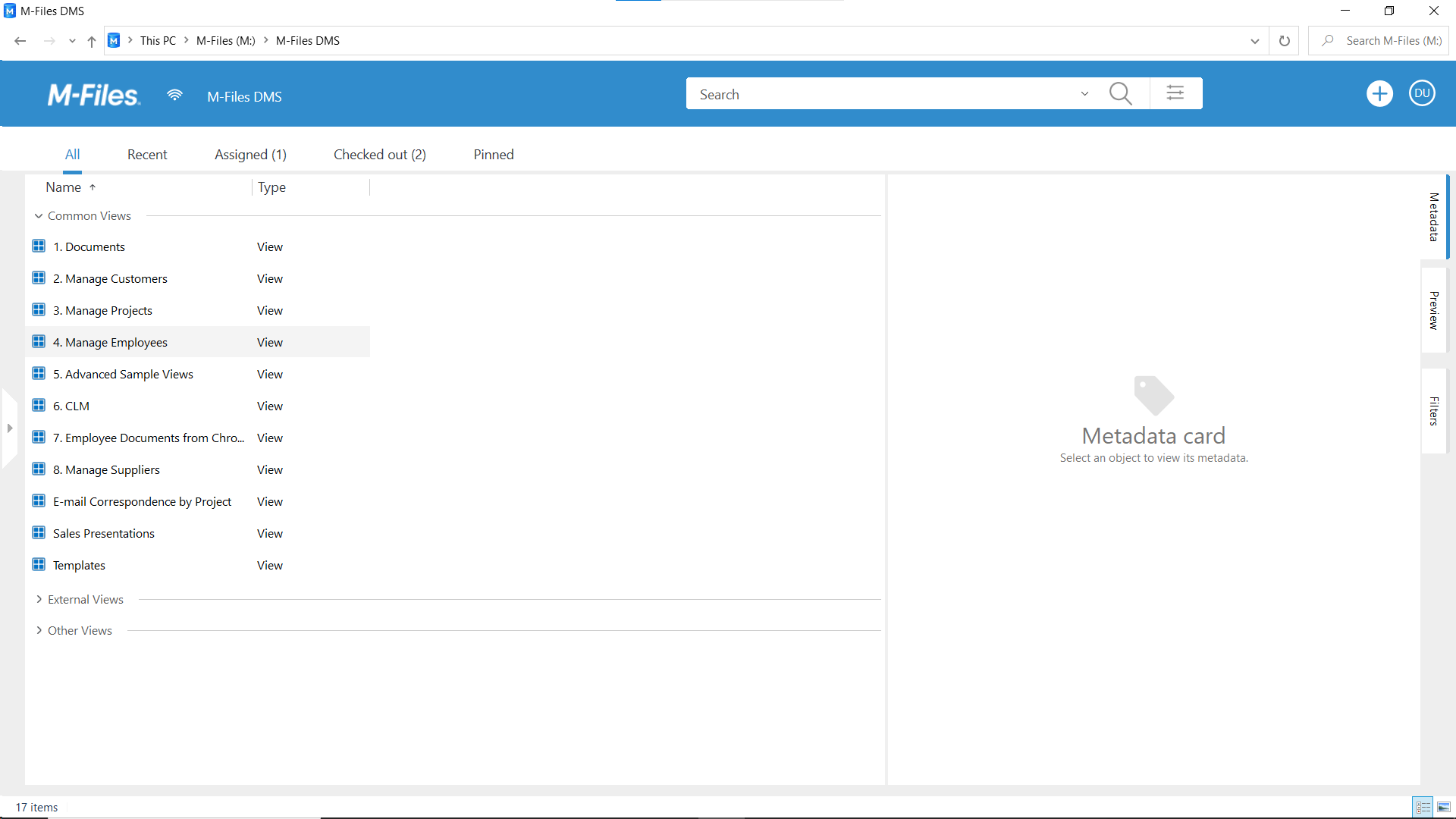
Task: Switch to the Recent tab
Action: [x=147, y=155]
